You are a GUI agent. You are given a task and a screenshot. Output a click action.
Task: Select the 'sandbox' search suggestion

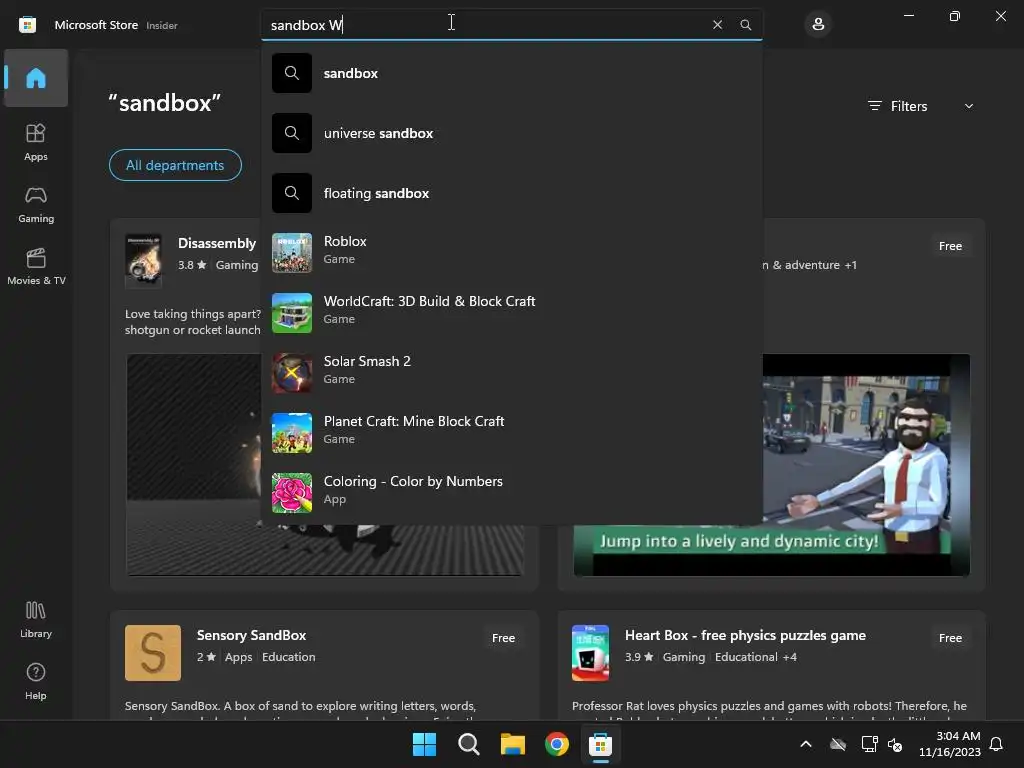[x=511, y=73]
